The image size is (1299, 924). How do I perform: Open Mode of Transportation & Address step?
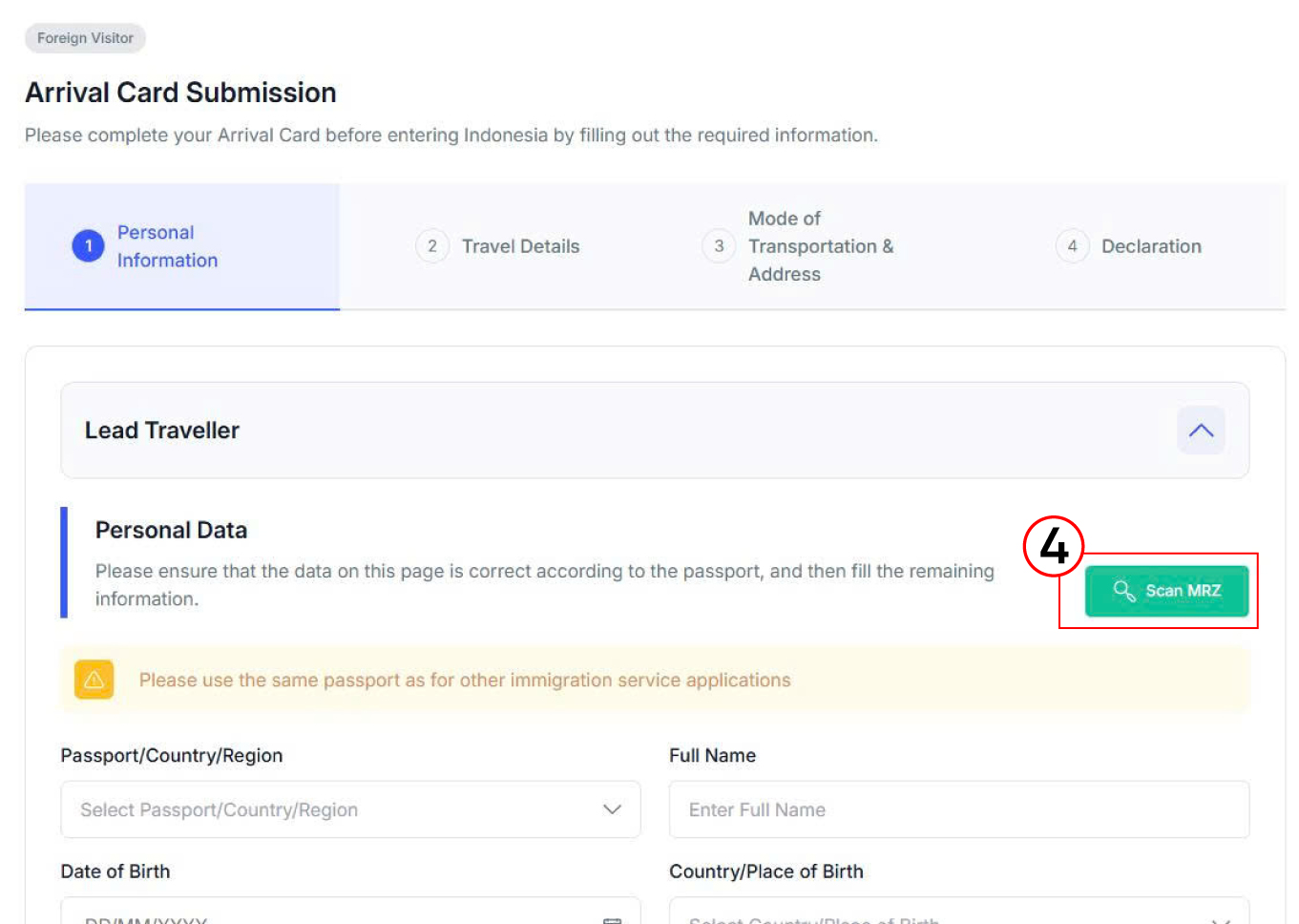820,246
